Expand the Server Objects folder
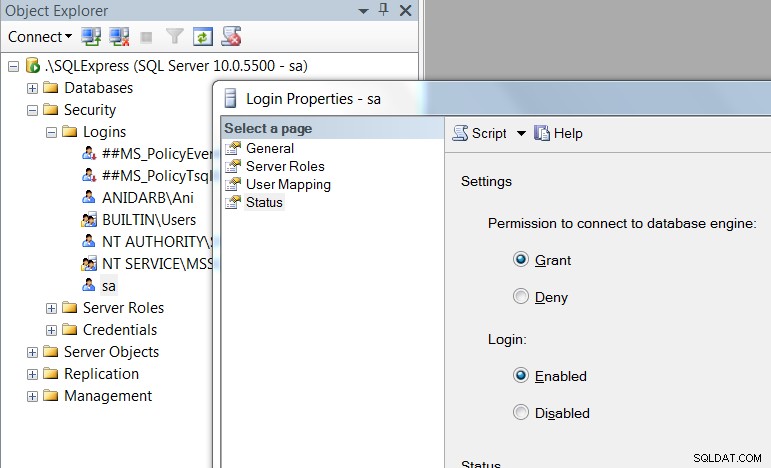The height and width of the screenshot is (468, 771). (32, 352)
